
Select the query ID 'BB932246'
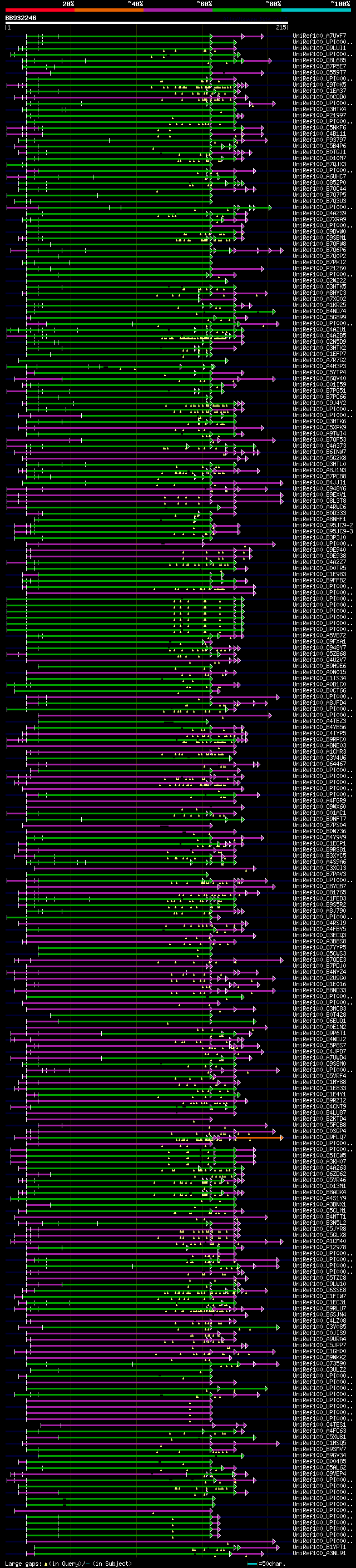[21, 18]
